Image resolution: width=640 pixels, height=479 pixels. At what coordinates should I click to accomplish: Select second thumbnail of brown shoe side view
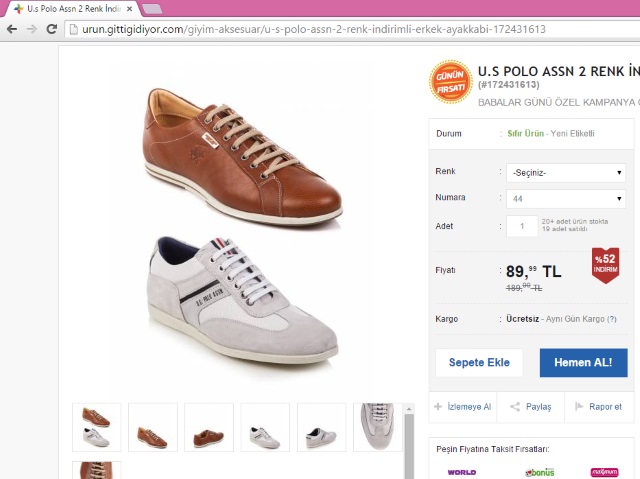point(153,427)
